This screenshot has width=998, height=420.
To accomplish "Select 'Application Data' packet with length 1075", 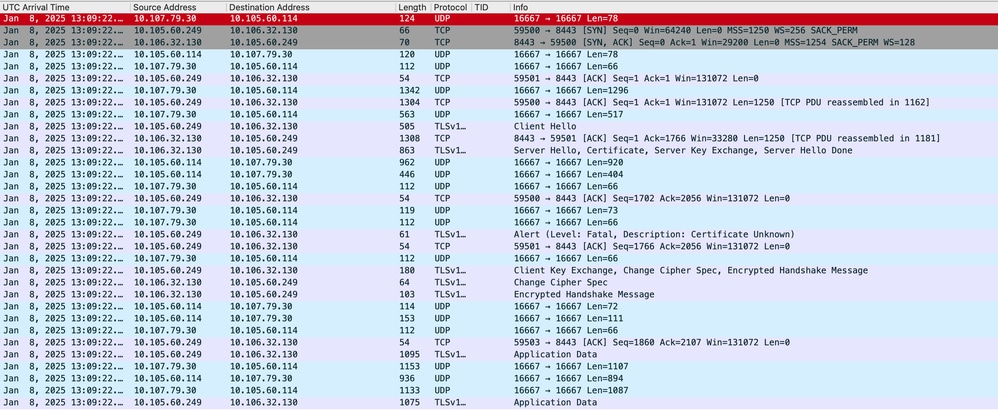I will point(499,402).
